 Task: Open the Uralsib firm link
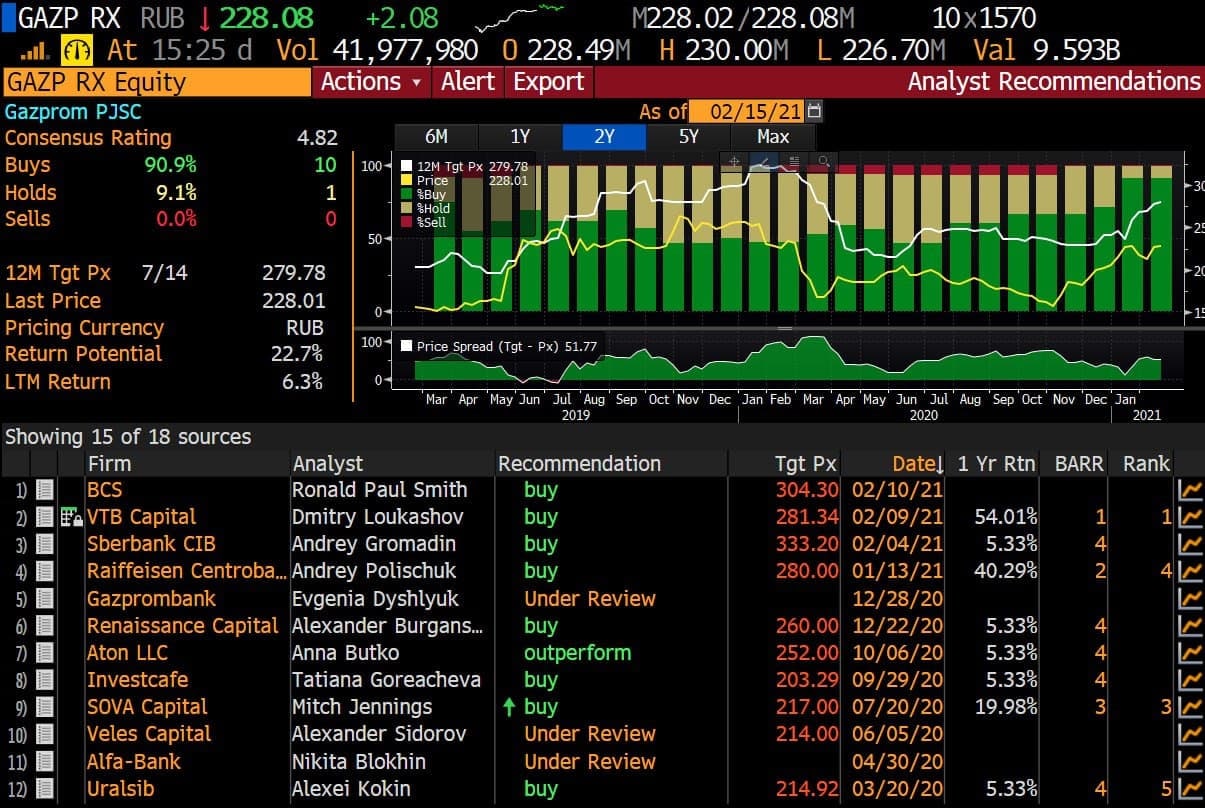121,788
